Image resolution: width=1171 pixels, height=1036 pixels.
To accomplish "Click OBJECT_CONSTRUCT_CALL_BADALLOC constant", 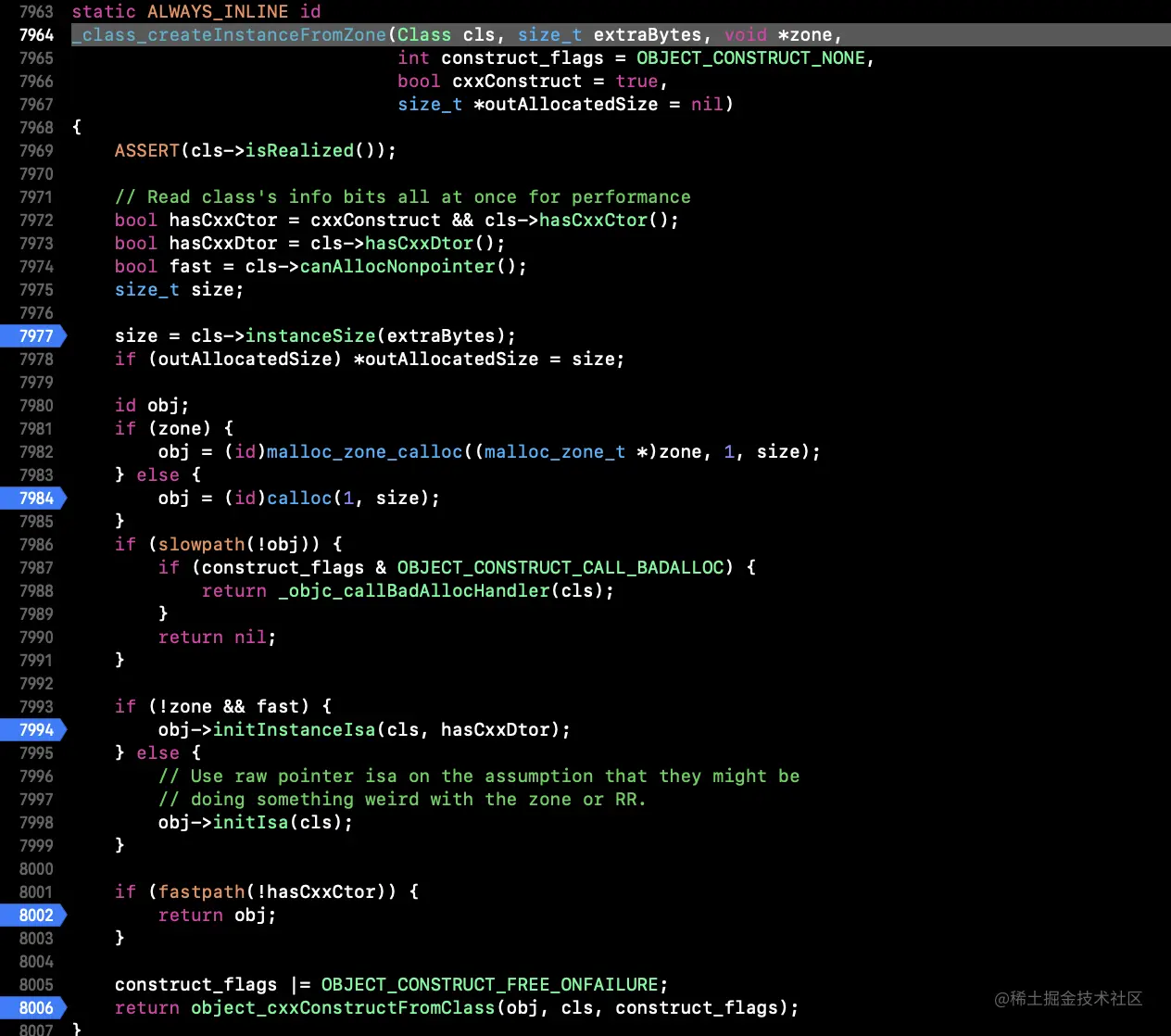I will coord(560,567).
